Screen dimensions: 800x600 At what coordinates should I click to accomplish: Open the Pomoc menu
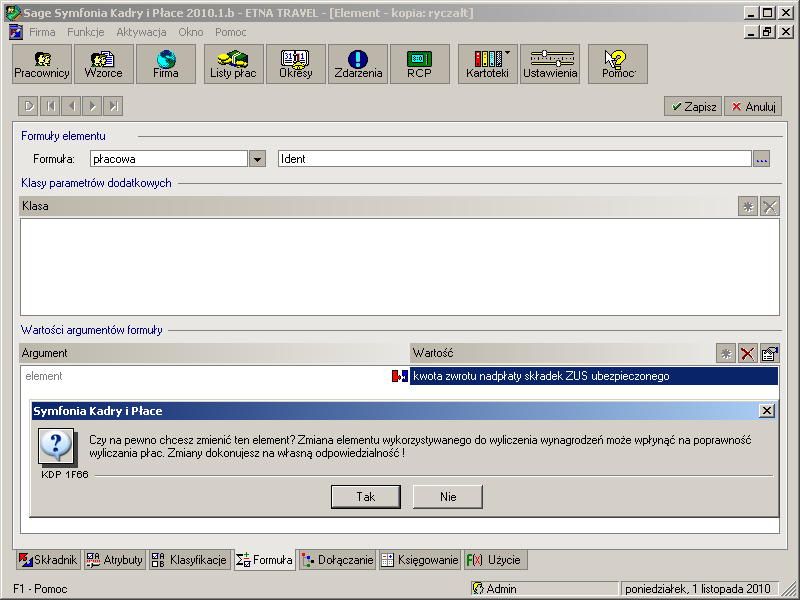(x=231, y=32)
